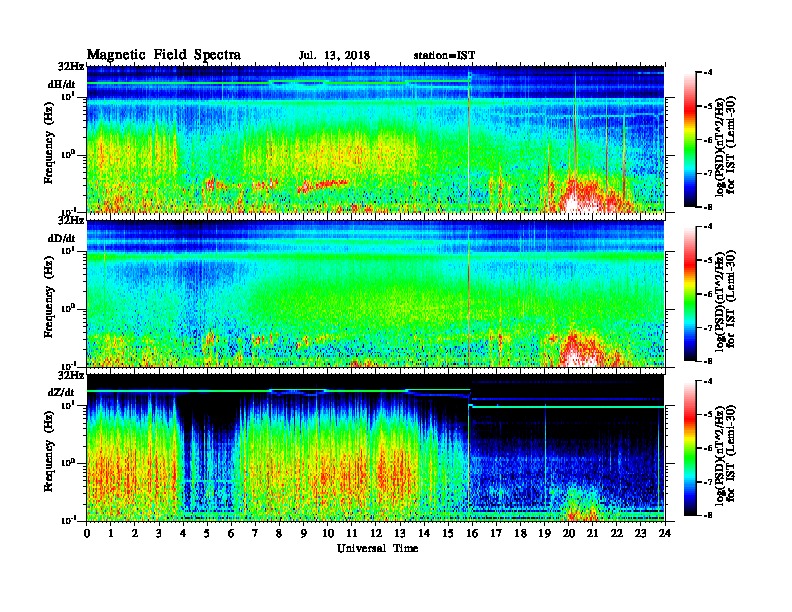Click hour "6" on the Universal Time axis
Image resolution: width=792 pixels, height=612 pixels.
tap(231, 533)
